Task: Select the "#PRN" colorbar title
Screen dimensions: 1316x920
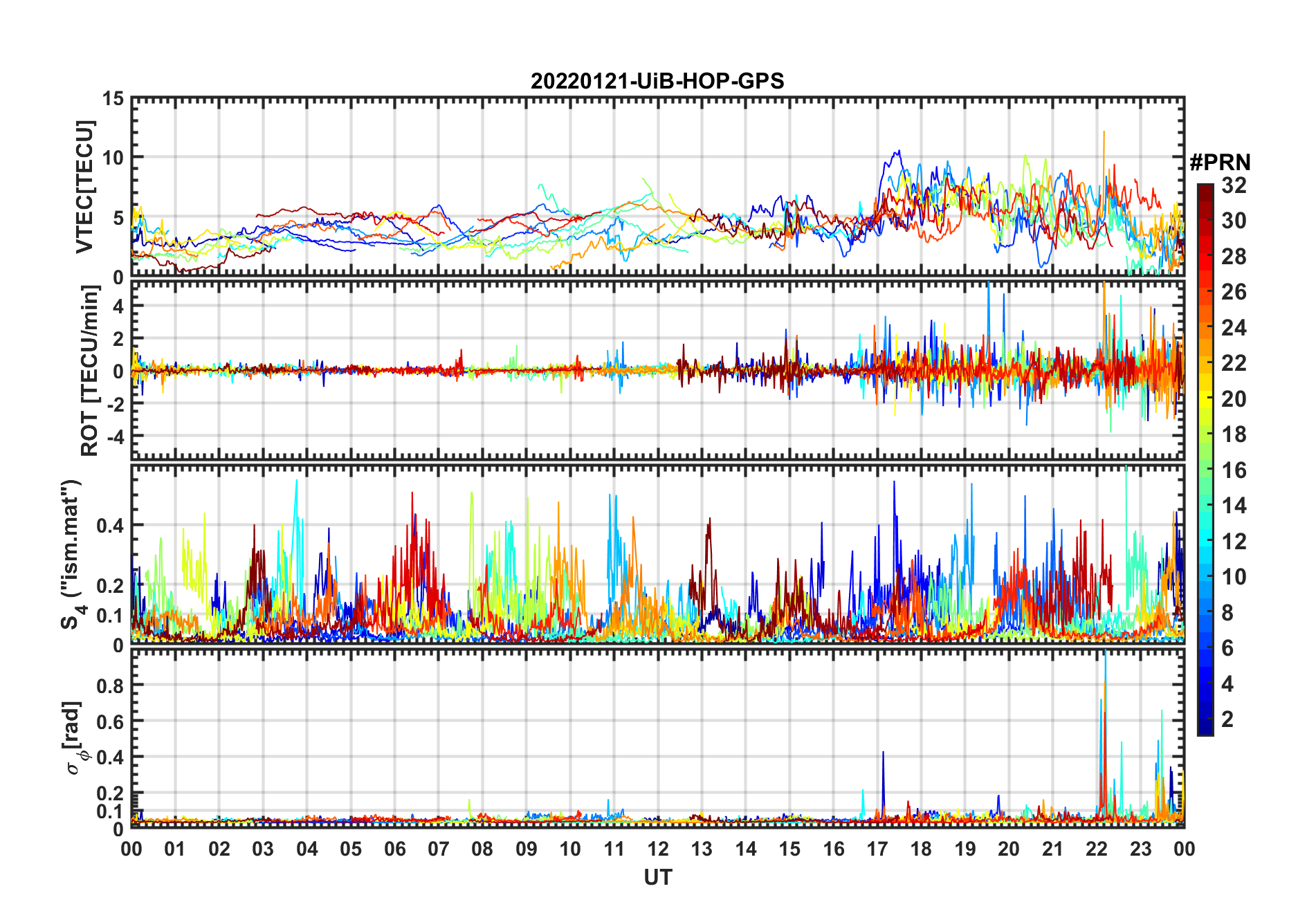Action: click(1220, 163)
